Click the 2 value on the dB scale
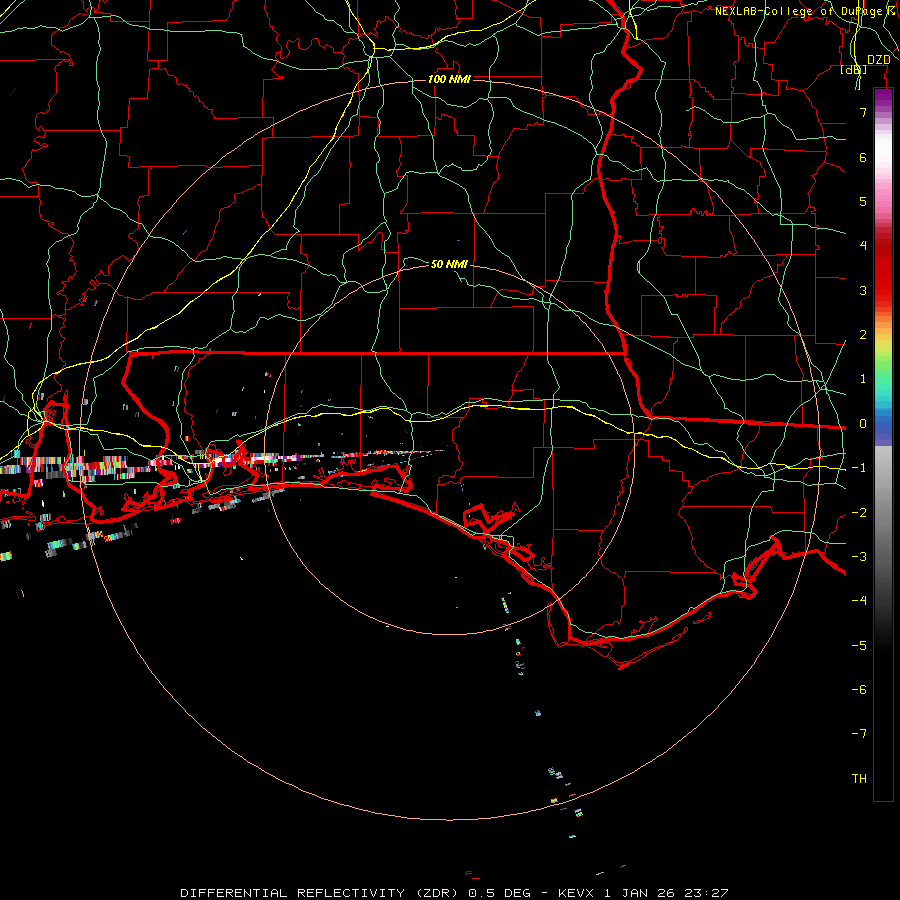The height and width of the screenshot is (900, 900). click(x=863, y=335)
